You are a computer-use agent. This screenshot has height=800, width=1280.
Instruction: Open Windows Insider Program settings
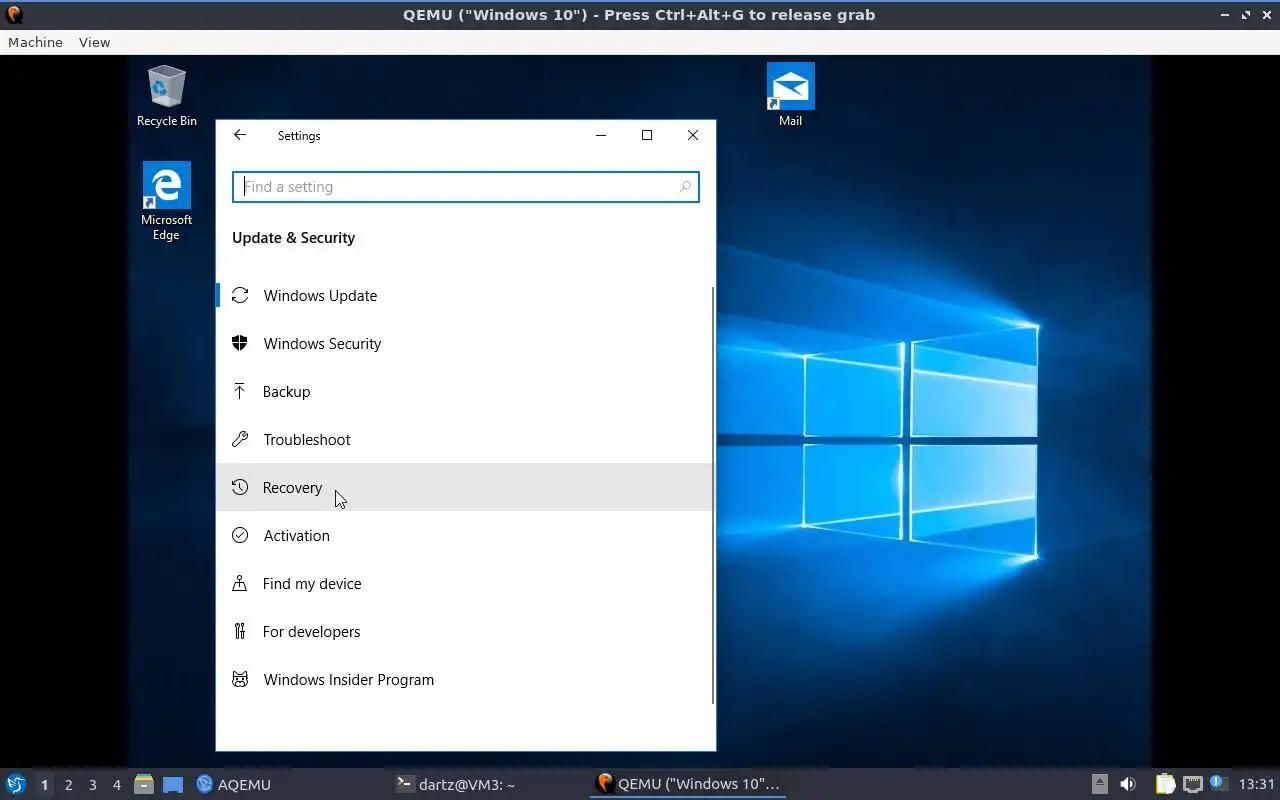tap(465, 679)
